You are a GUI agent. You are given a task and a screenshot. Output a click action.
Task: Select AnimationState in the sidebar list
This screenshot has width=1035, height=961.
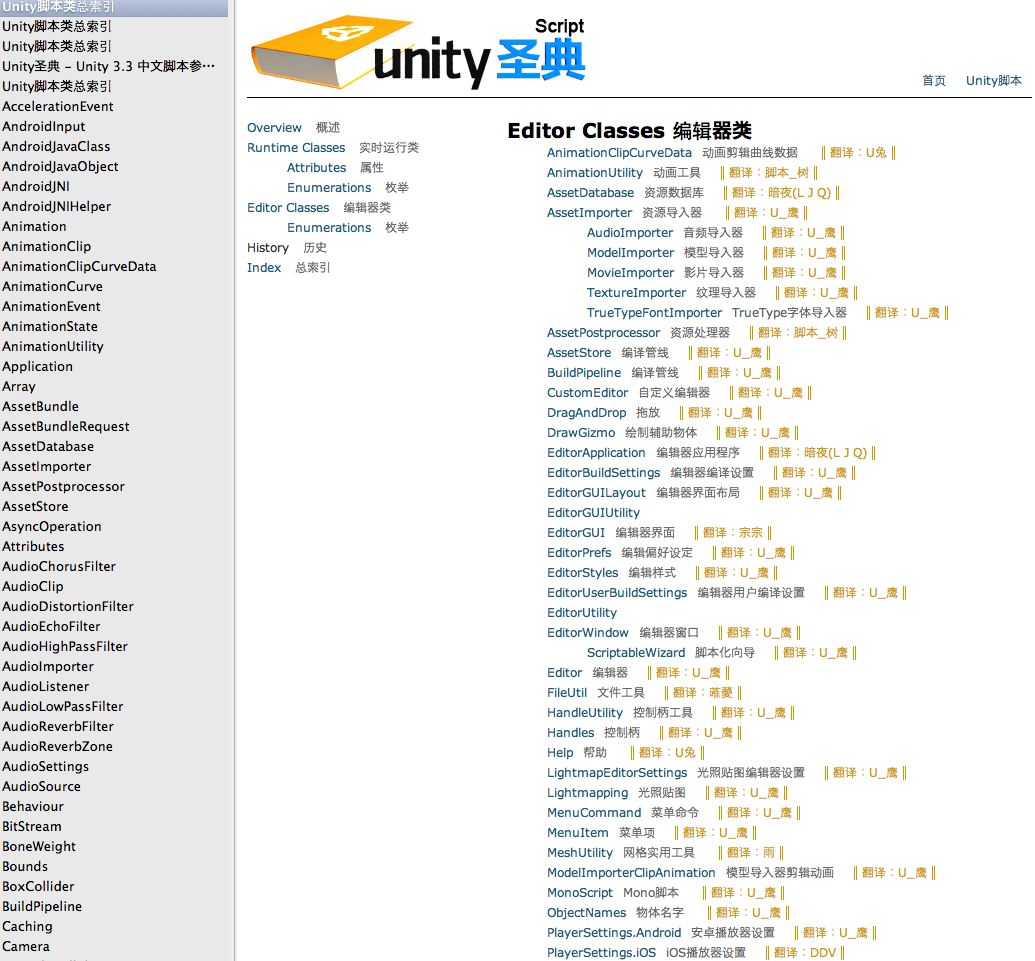pos(50,327)
